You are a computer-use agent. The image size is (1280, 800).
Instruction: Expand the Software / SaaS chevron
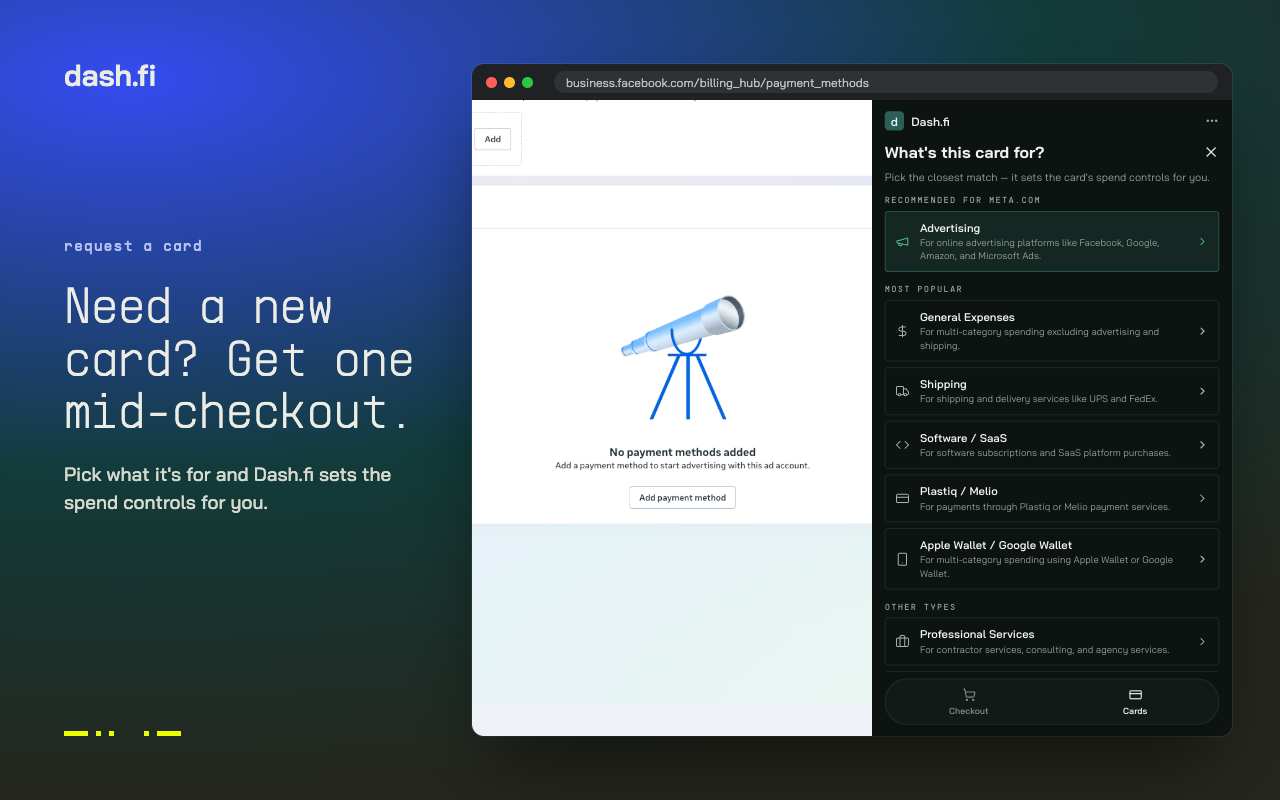coord(1202,445)
